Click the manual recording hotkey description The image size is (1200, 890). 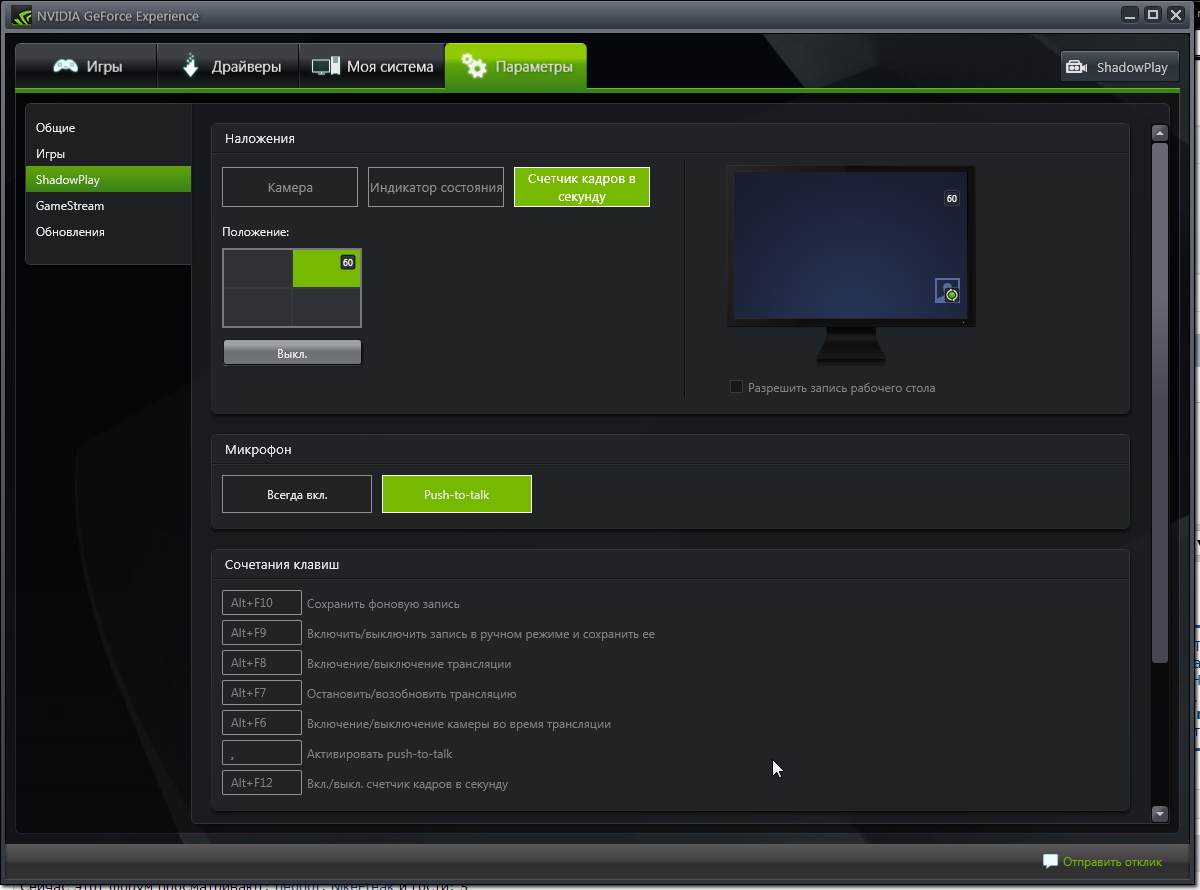[x=481, y=634]
